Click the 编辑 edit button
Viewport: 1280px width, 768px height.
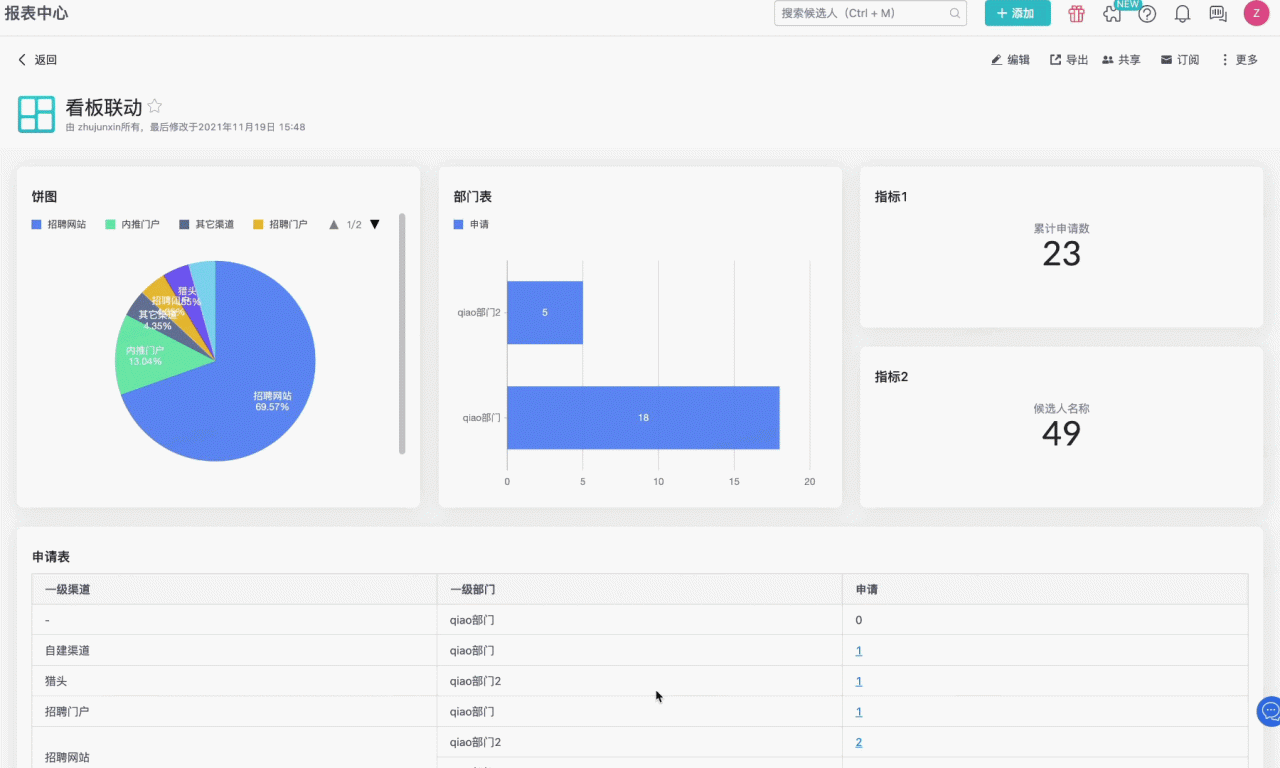tap(1010, 60)
